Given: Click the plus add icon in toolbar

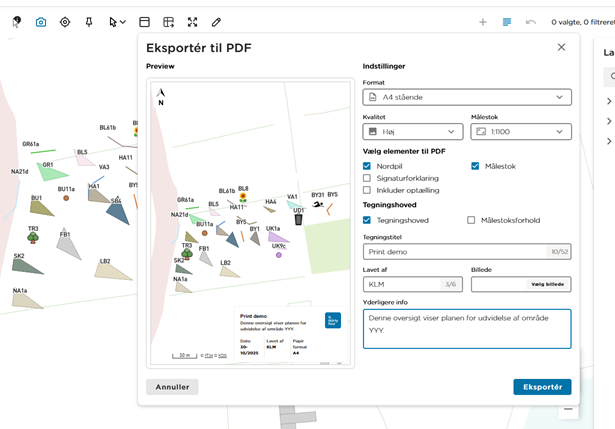Looking at the screenshot, I should tap(483, 22).
